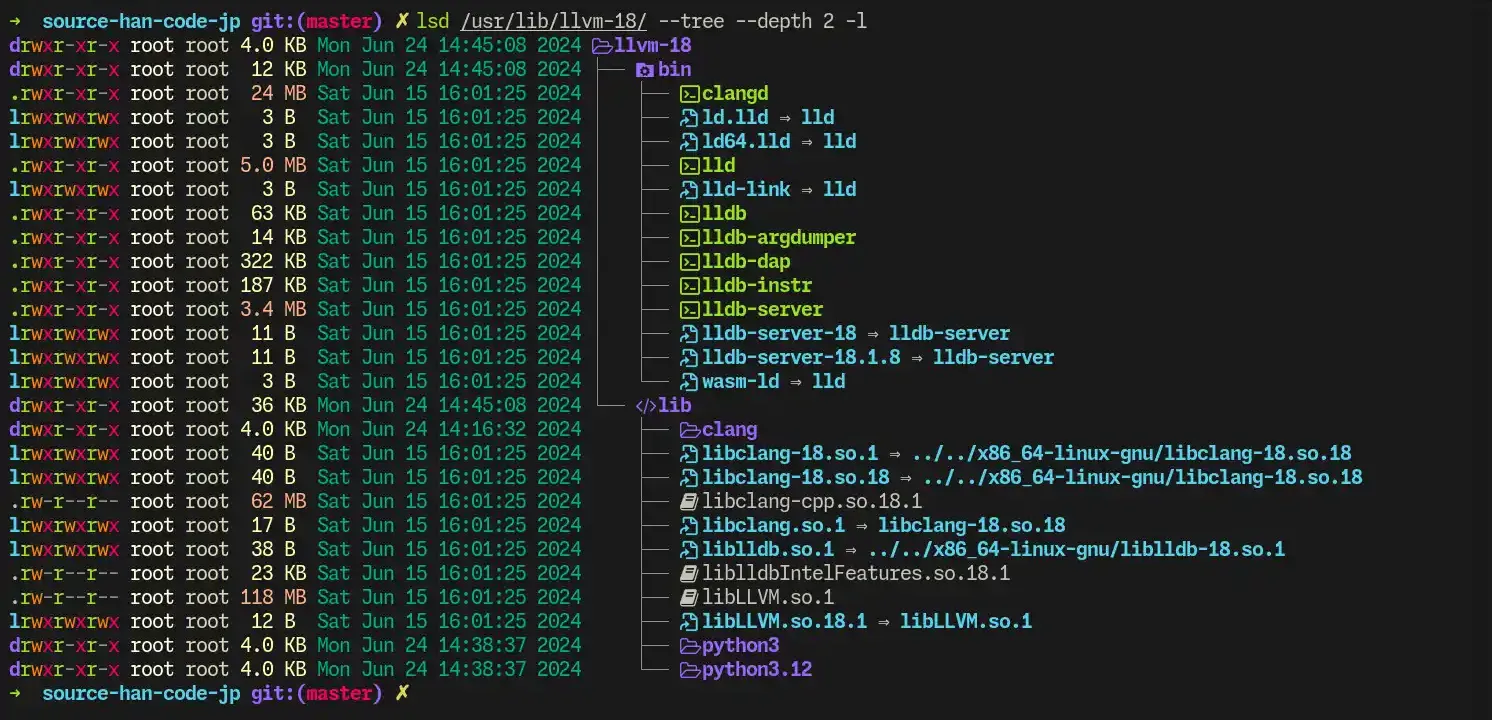Click the 5.0 MB file size

click(273, 165)
